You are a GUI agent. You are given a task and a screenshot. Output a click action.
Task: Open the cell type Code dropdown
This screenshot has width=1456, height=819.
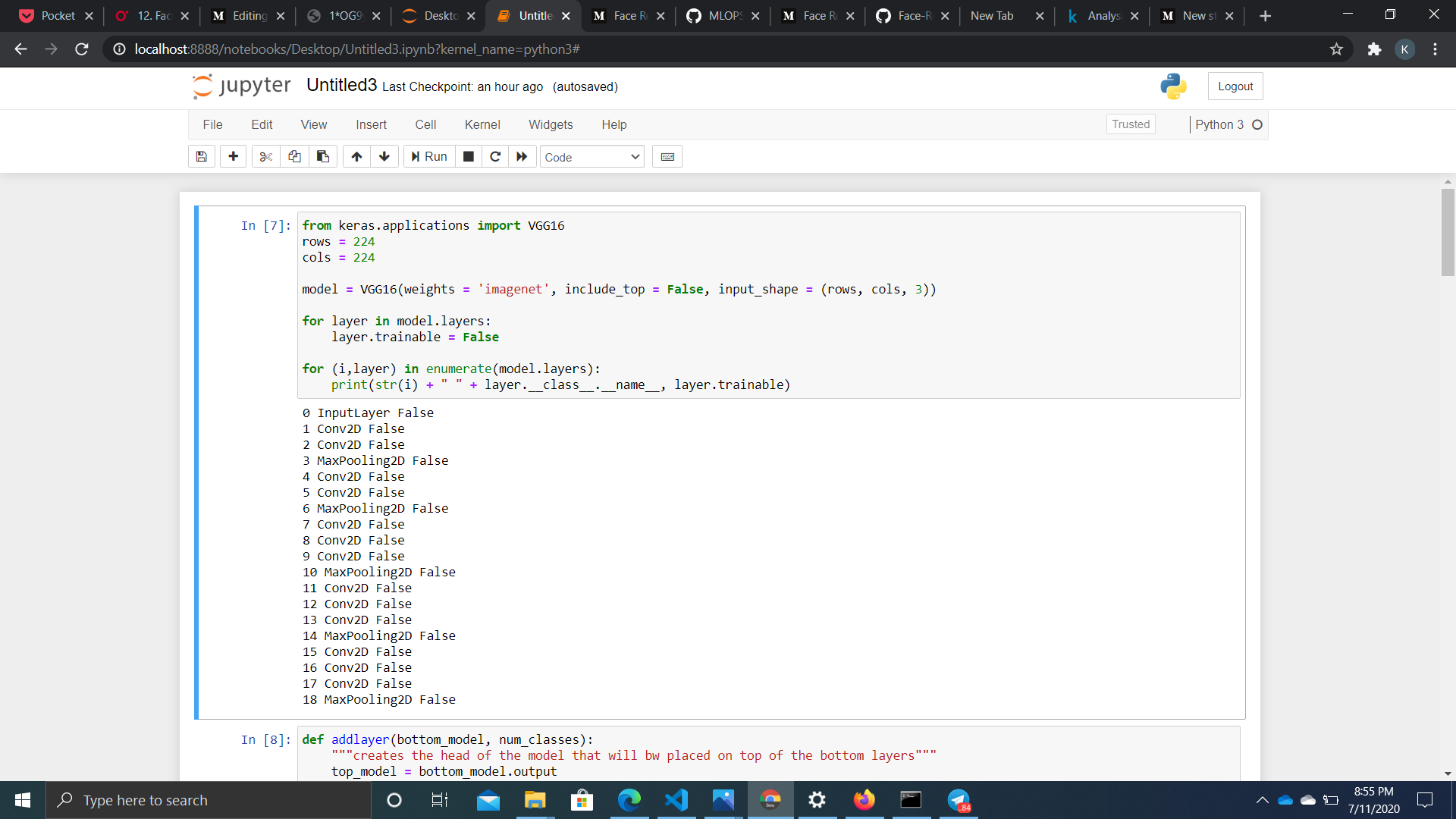pos(591,157)
